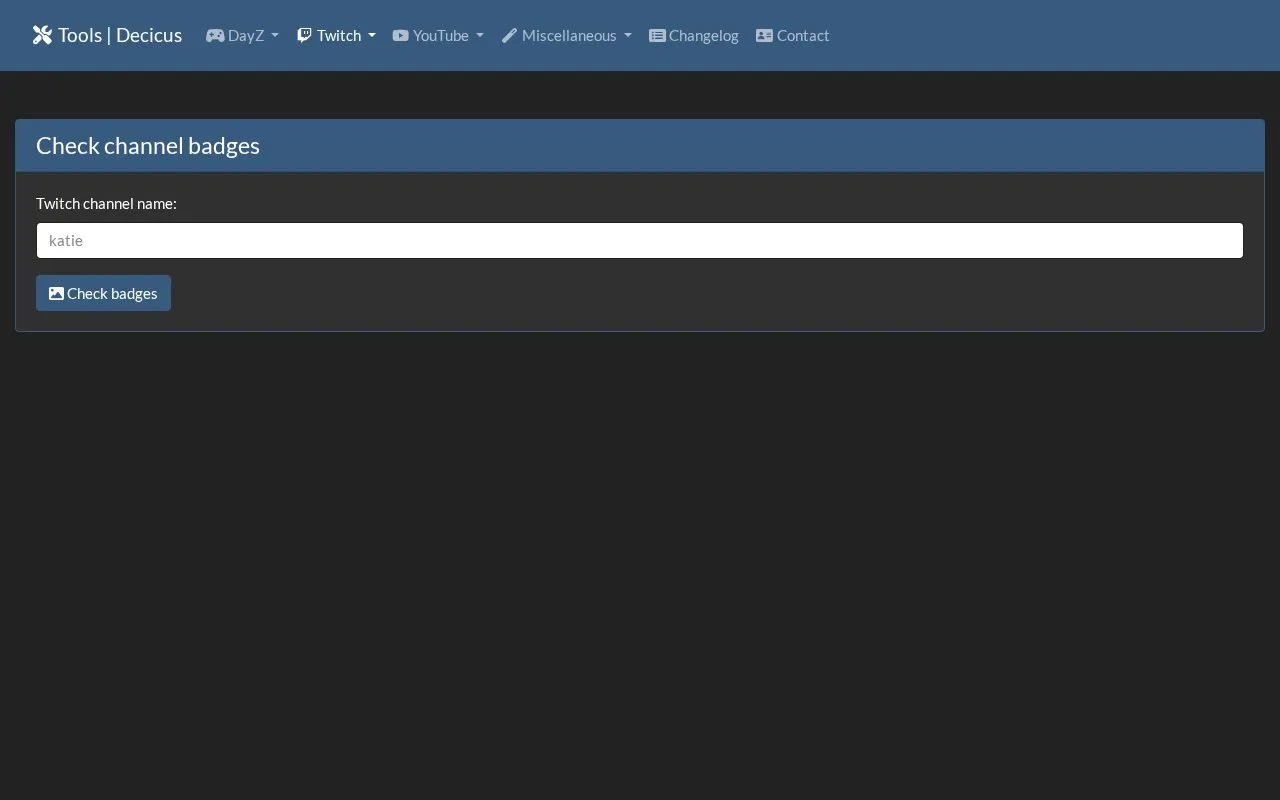This screenshot has width=1280, height=800.
Task: Open the Miscellaneous menu
Action: [x=567, y=35]
